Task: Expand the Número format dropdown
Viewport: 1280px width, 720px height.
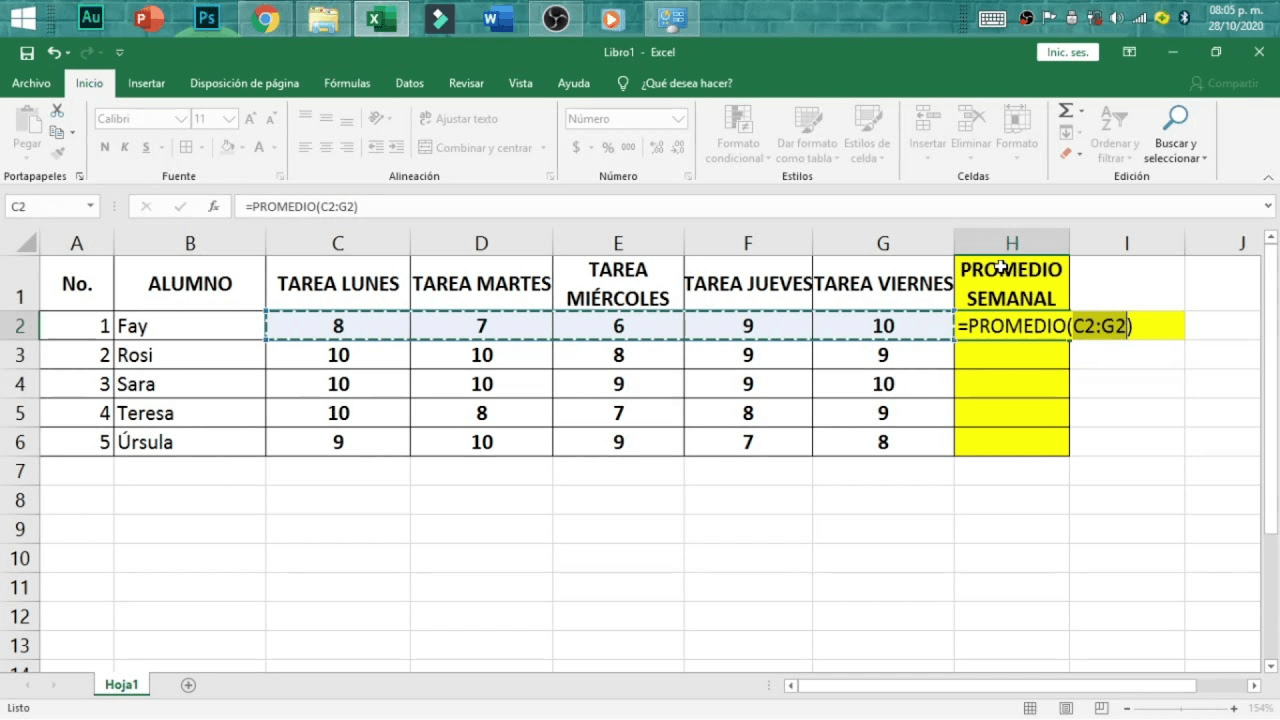Action: pyautogui.click(x=679, y=119)
